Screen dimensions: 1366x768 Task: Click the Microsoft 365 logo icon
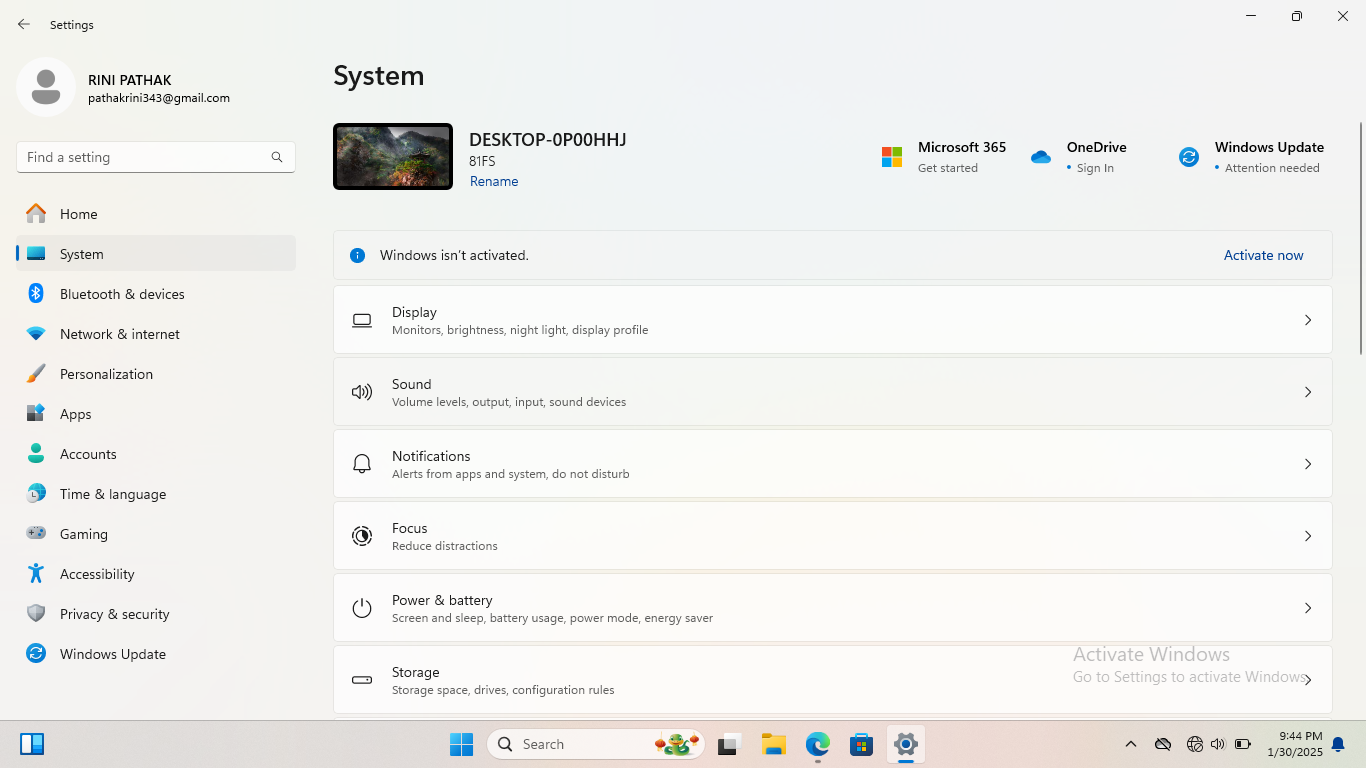point(892,157)
